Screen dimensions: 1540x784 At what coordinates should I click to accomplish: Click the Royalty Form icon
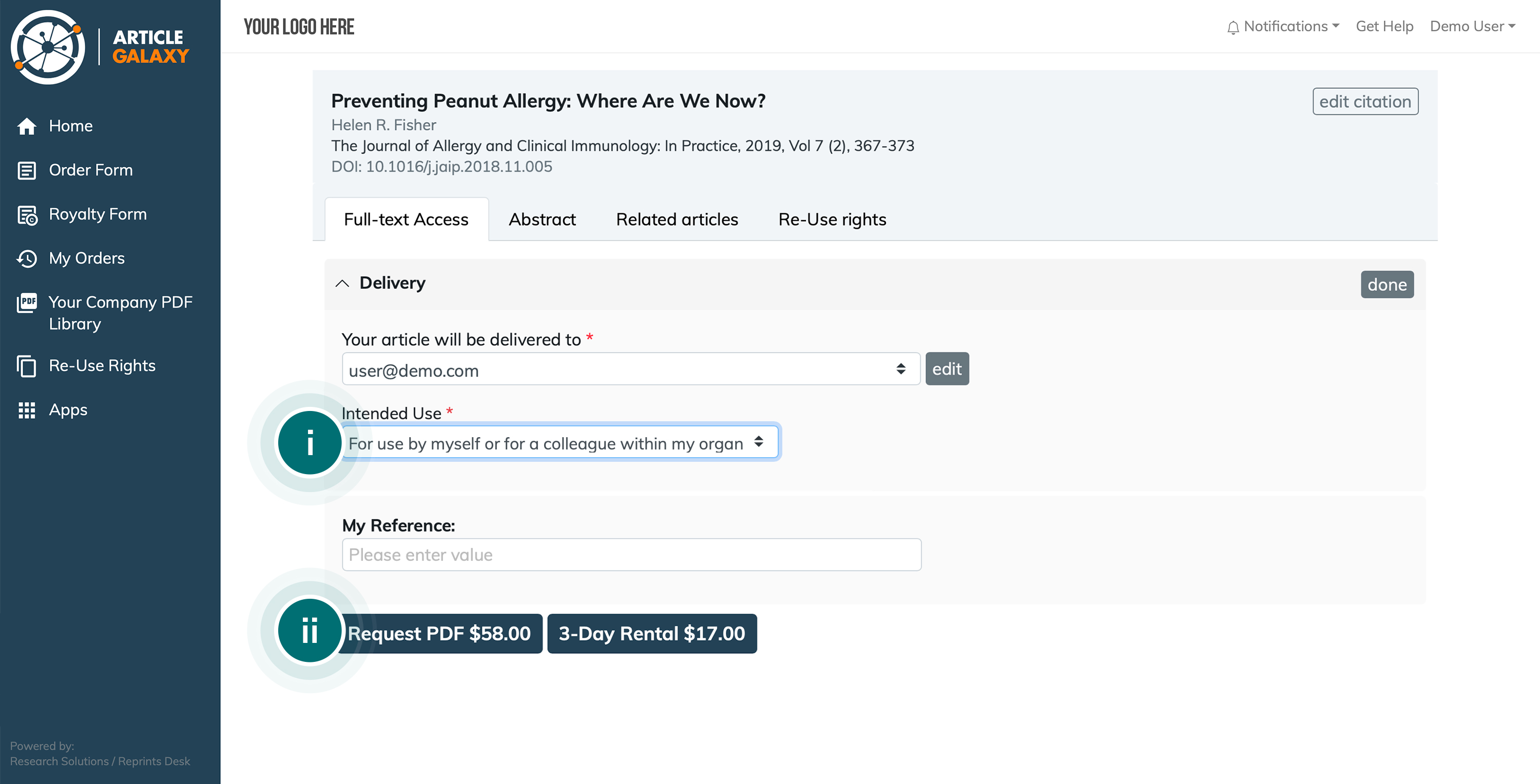[x=27, y=215]
